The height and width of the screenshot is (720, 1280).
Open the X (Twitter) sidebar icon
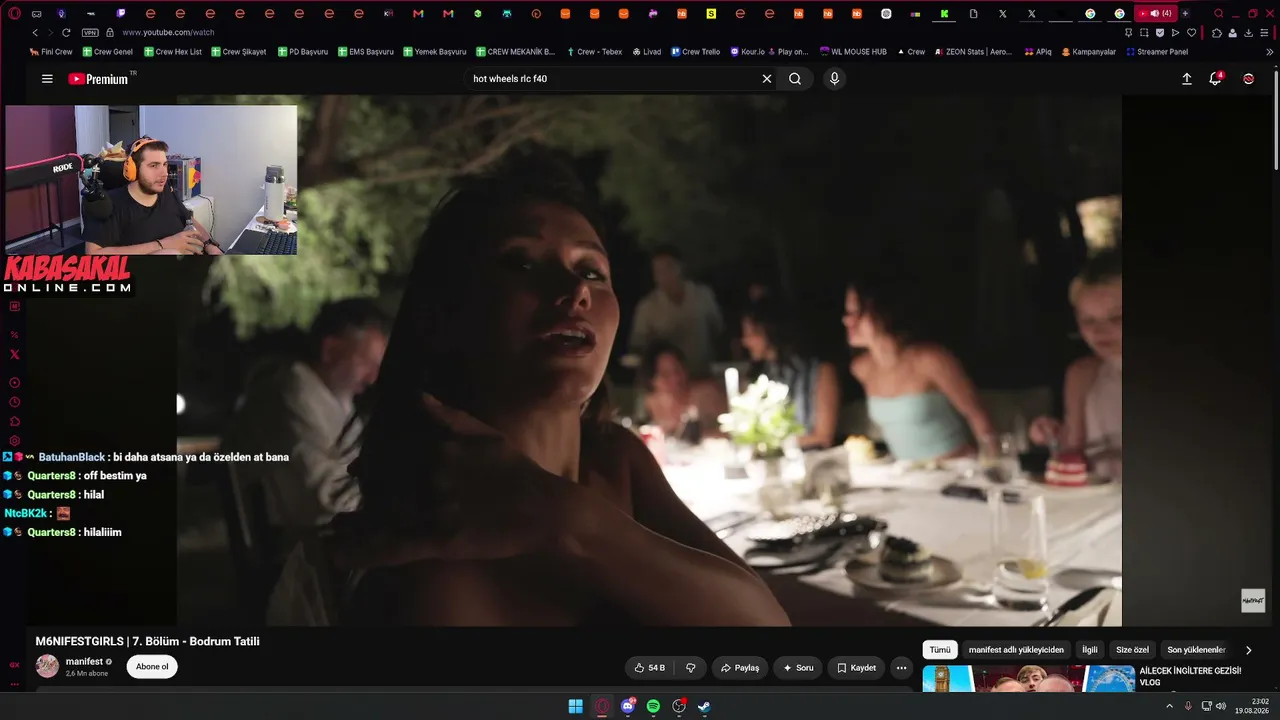pyautogui.click(x=14, y=354)
